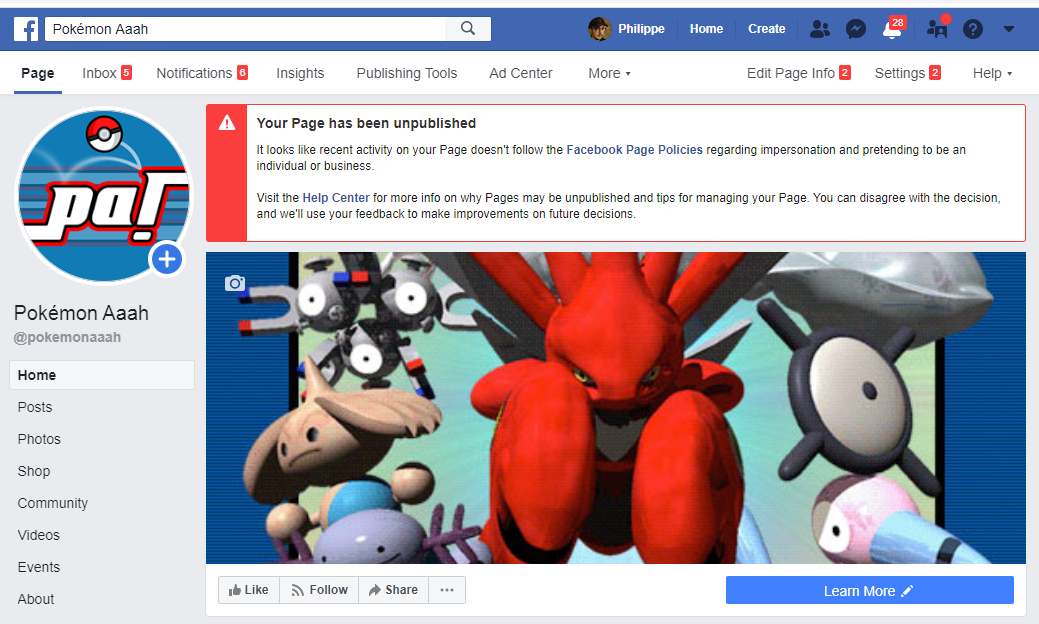Open the friend requests icon
The height and width of the screenshot is (624, 1039).
820,29
